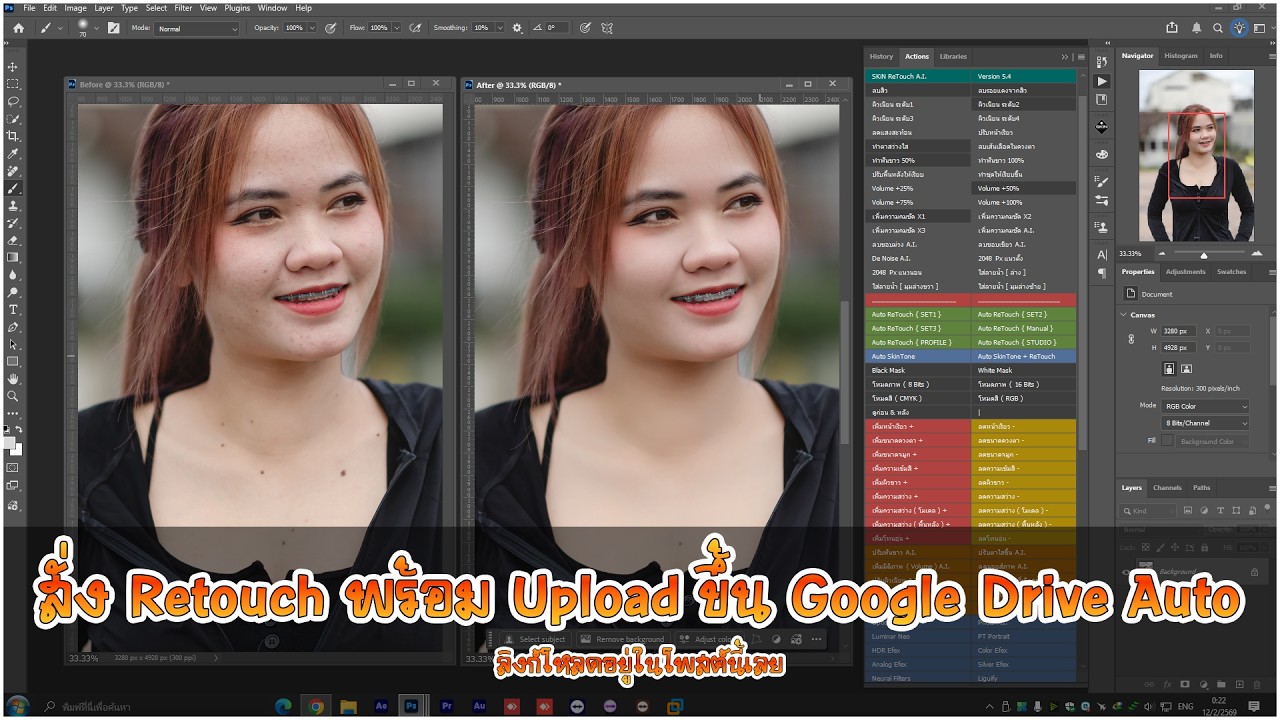Select the Eraser tool

[x=13, y=240]
